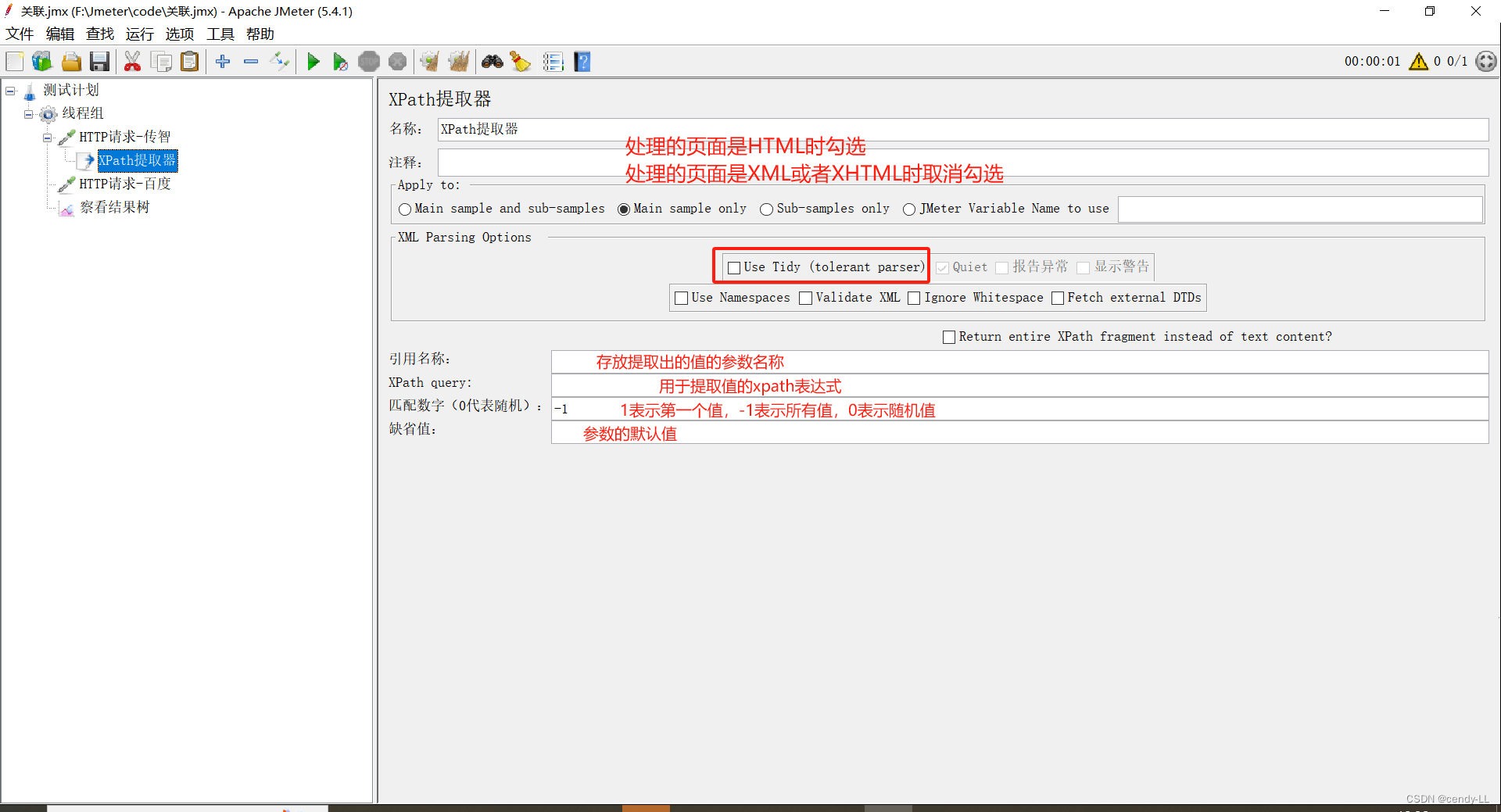Select Main sample and sub-samples radio
This screenshot has height=812, width=1501.
pyautogui.click(x=405, y=209)
